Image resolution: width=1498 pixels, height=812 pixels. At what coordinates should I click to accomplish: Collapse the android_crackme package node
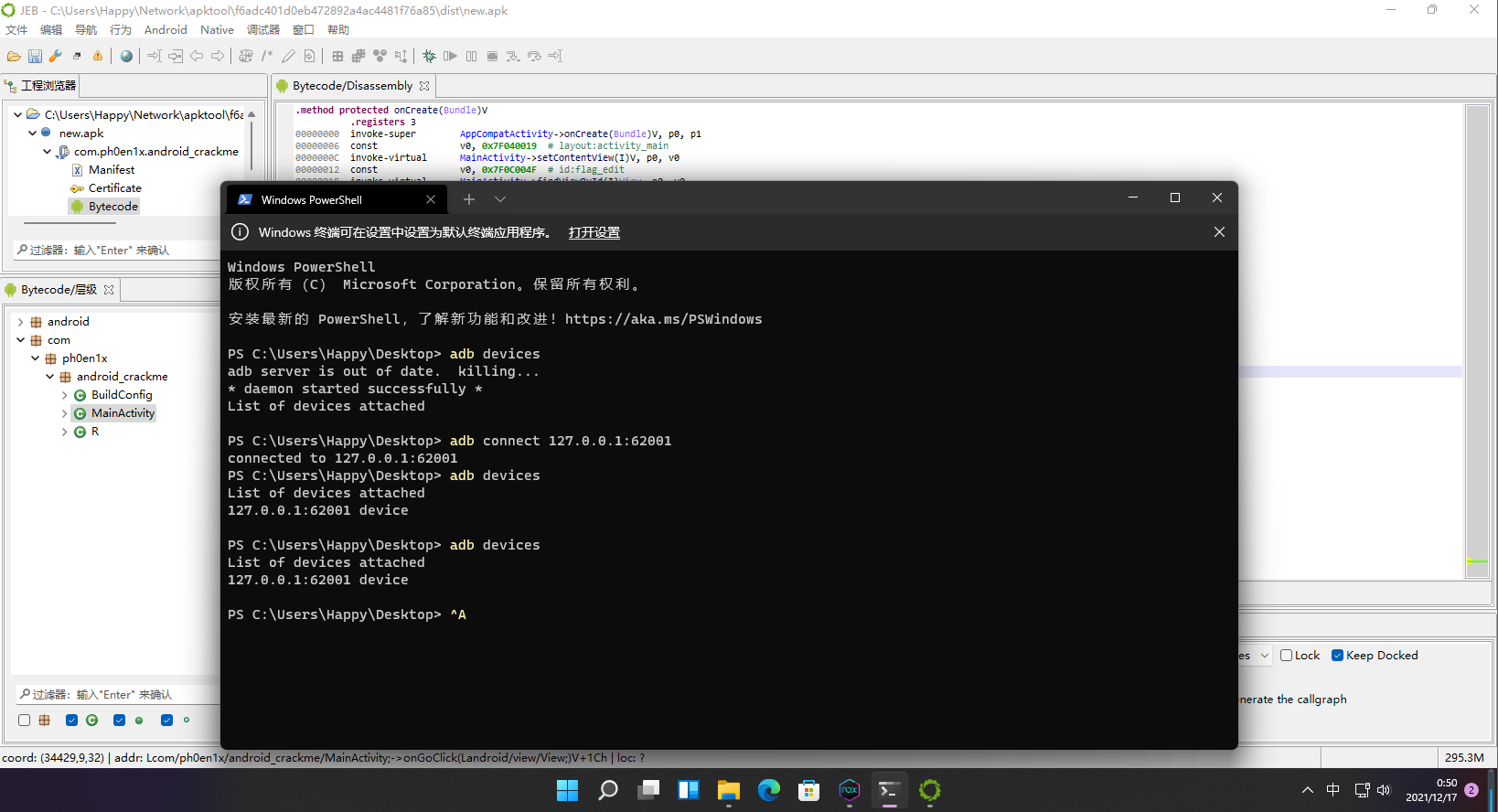coord(50,377)
